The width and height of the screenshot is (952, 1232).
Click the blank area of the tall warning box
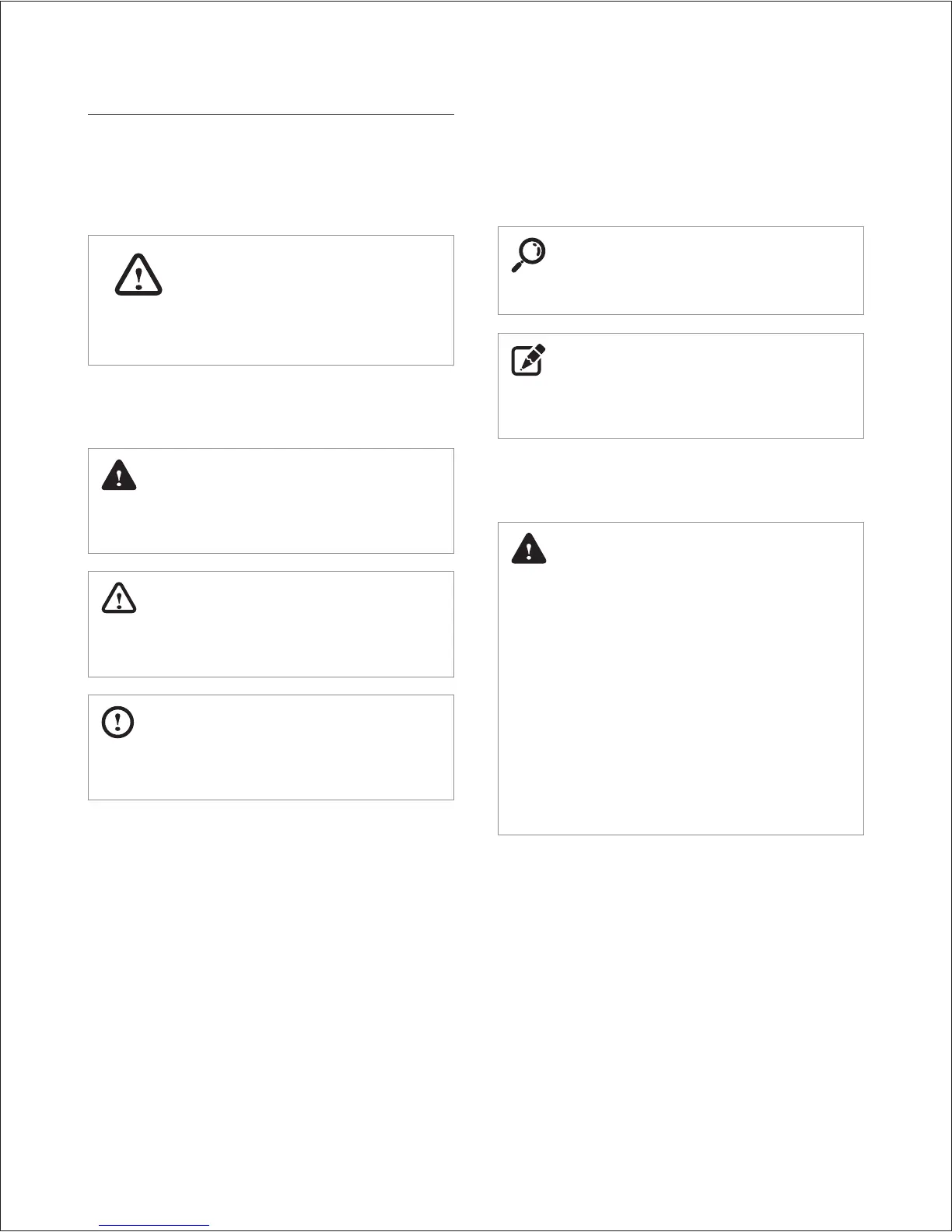[681, 700]
